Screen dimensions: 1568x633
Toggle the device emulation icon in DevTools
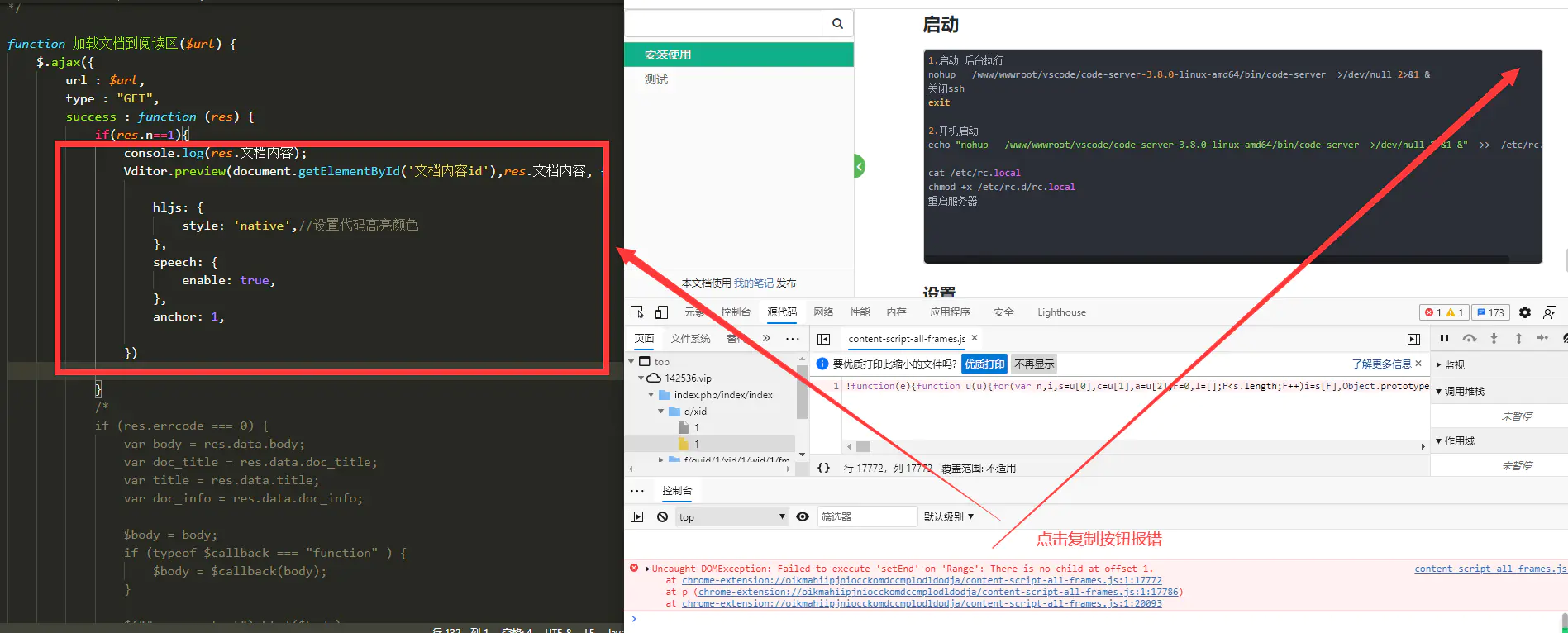[661, 312]
